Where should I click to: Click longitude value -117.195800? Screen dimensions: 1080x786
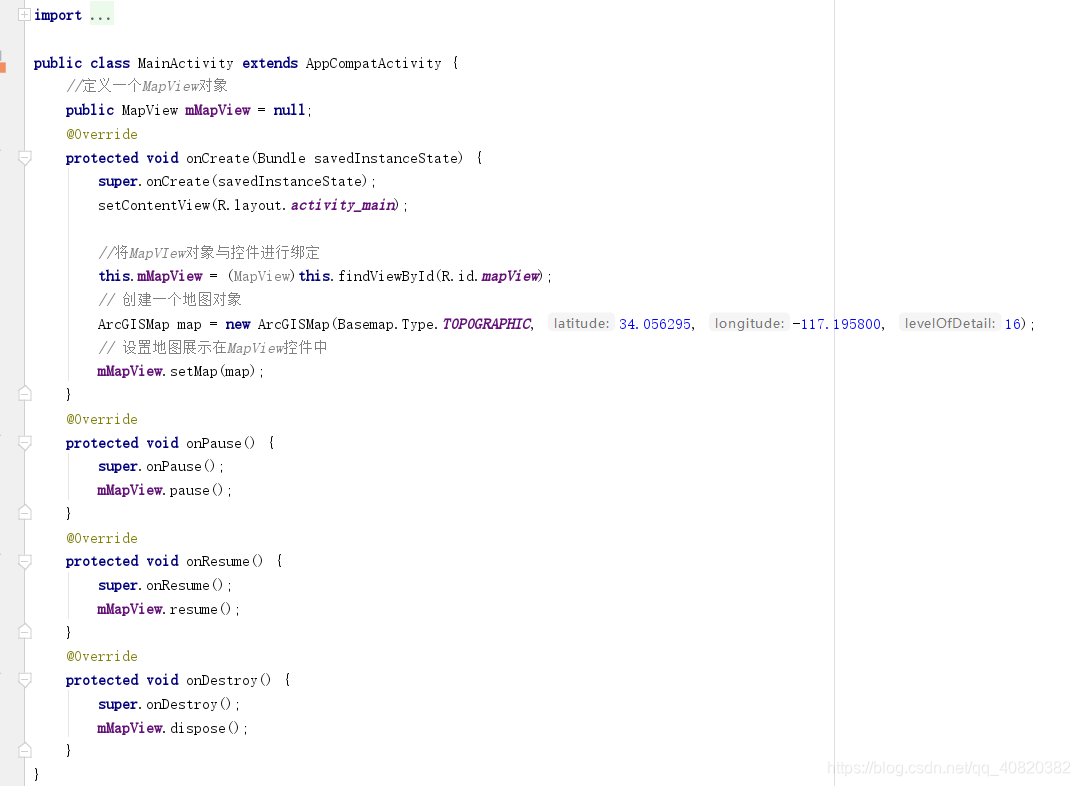click(837, 324)
